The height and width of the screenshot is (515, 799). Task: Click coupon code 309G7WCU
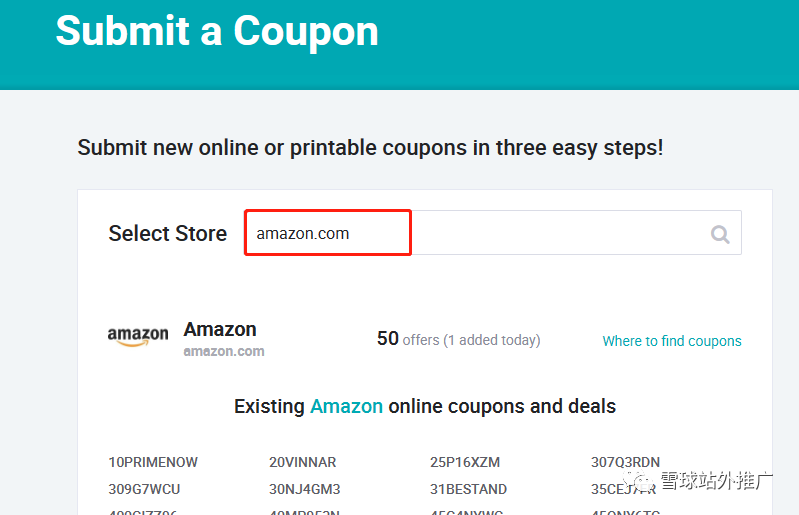(144, 489)
